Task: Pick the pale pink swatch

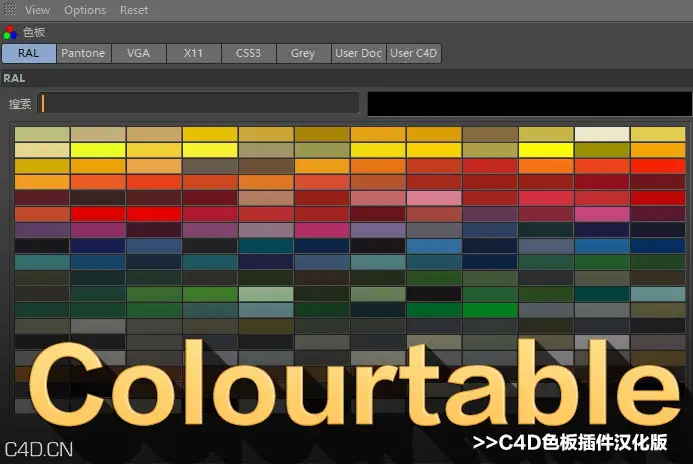Action: tap(434, 198)
